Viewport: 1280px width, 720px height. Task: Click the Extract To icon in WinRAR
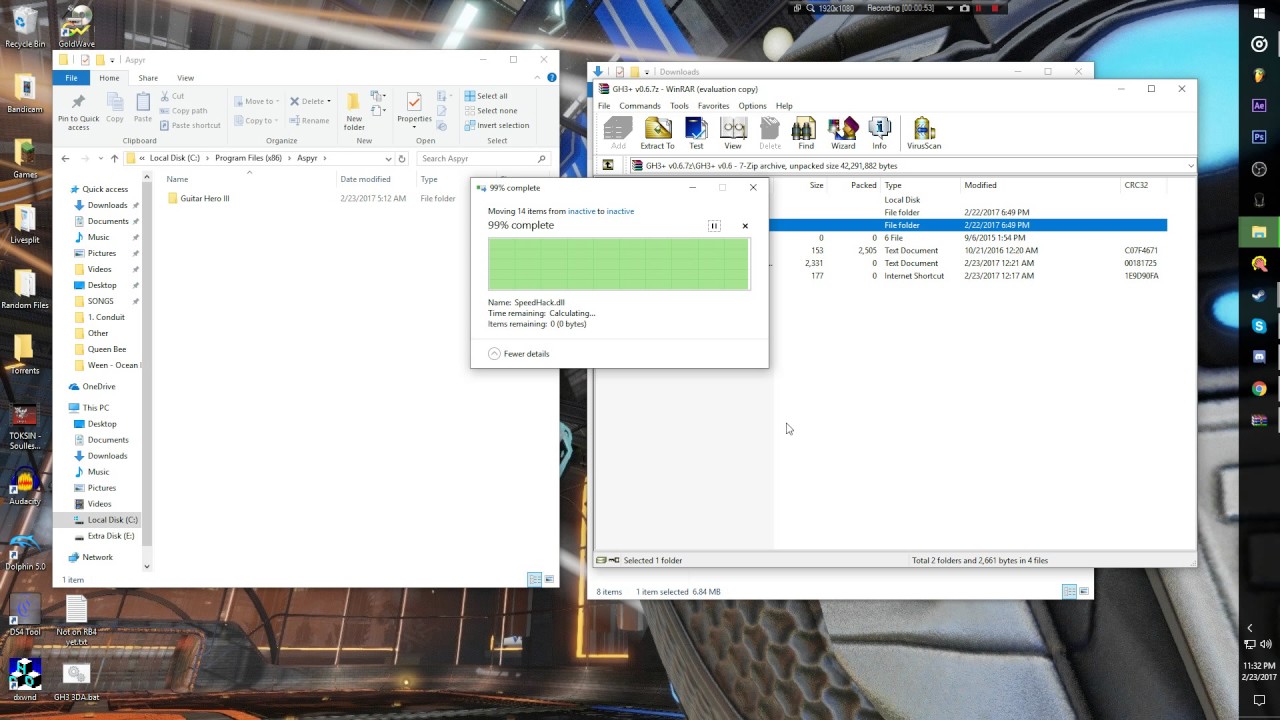pyautogui.click(x=657, y=133)
